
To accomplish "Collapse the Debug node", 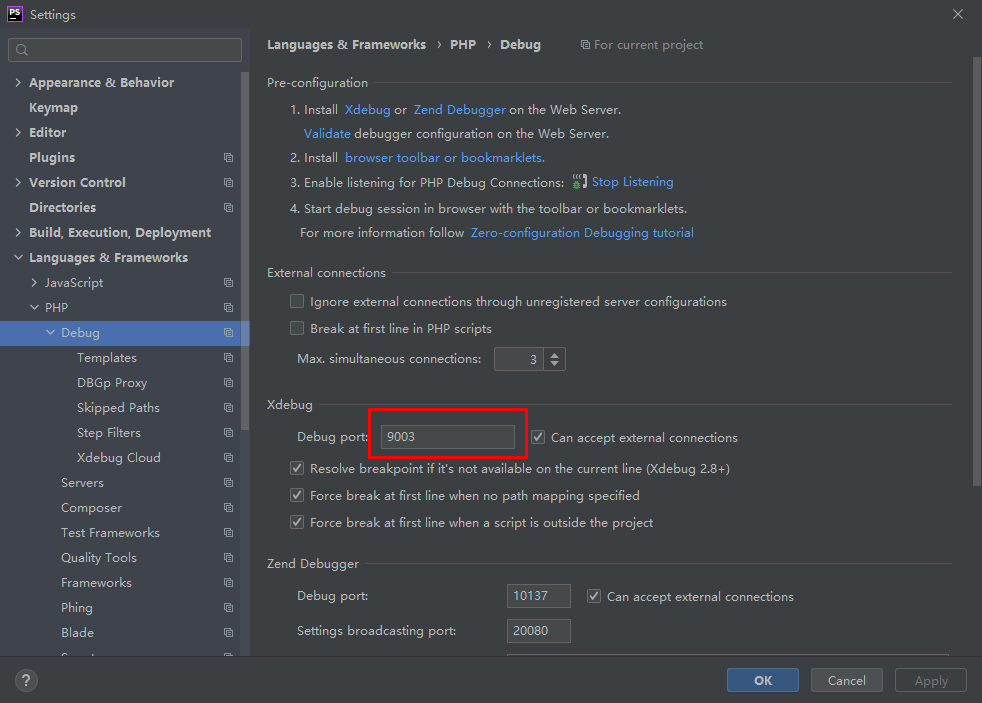I will pyautogui.click(x=50, y=332).
